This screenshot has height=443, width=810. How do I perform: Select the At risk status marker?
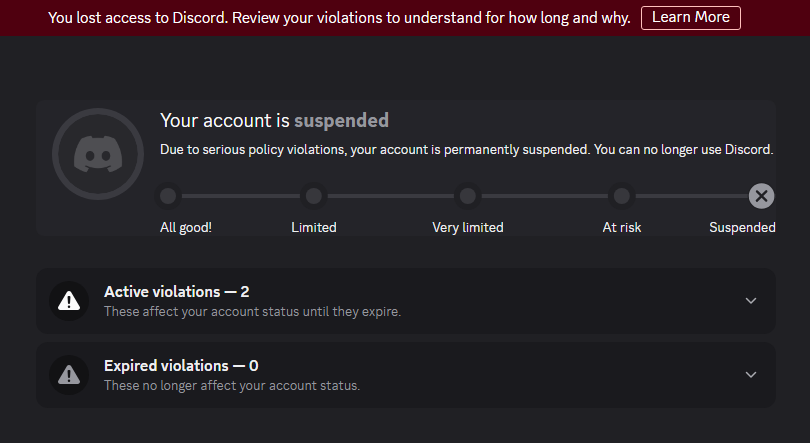tap(621, 196)
